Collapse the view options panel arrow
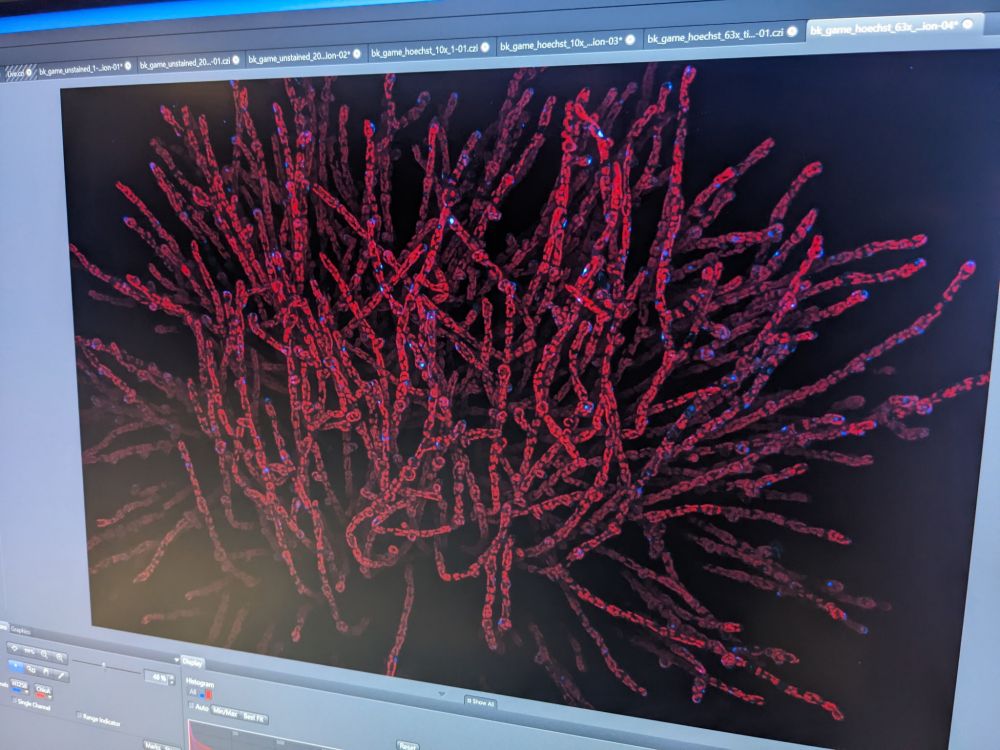Image resolution: width=1000 pixels, height=750 pixels. [177, 659]
